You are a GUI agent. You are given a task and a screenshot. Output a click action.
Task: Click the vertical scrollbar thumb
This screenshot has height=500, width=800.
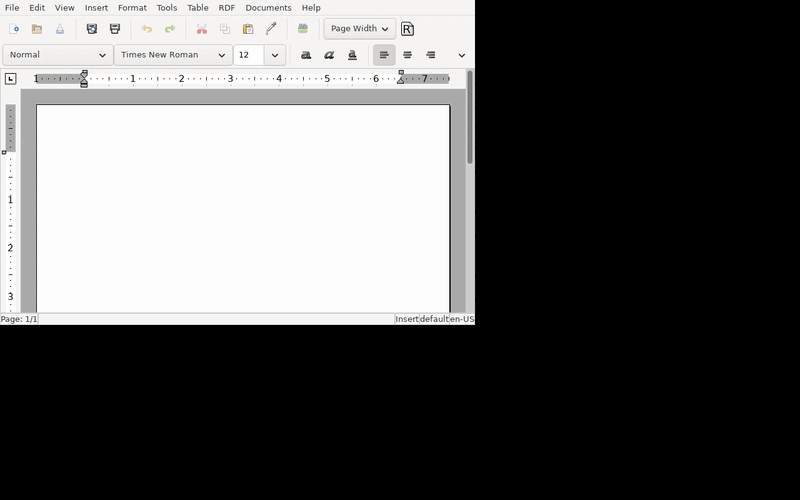[470, 117]
